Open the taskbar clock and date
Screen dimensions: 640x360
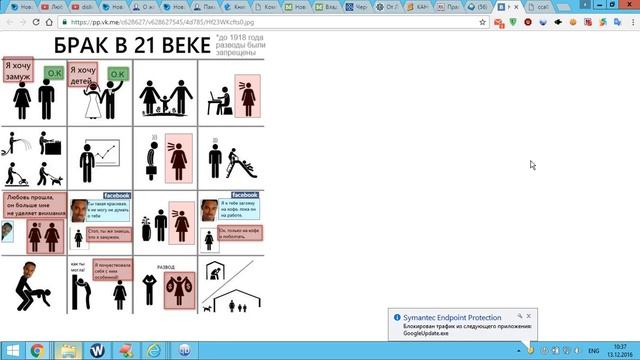620,351
